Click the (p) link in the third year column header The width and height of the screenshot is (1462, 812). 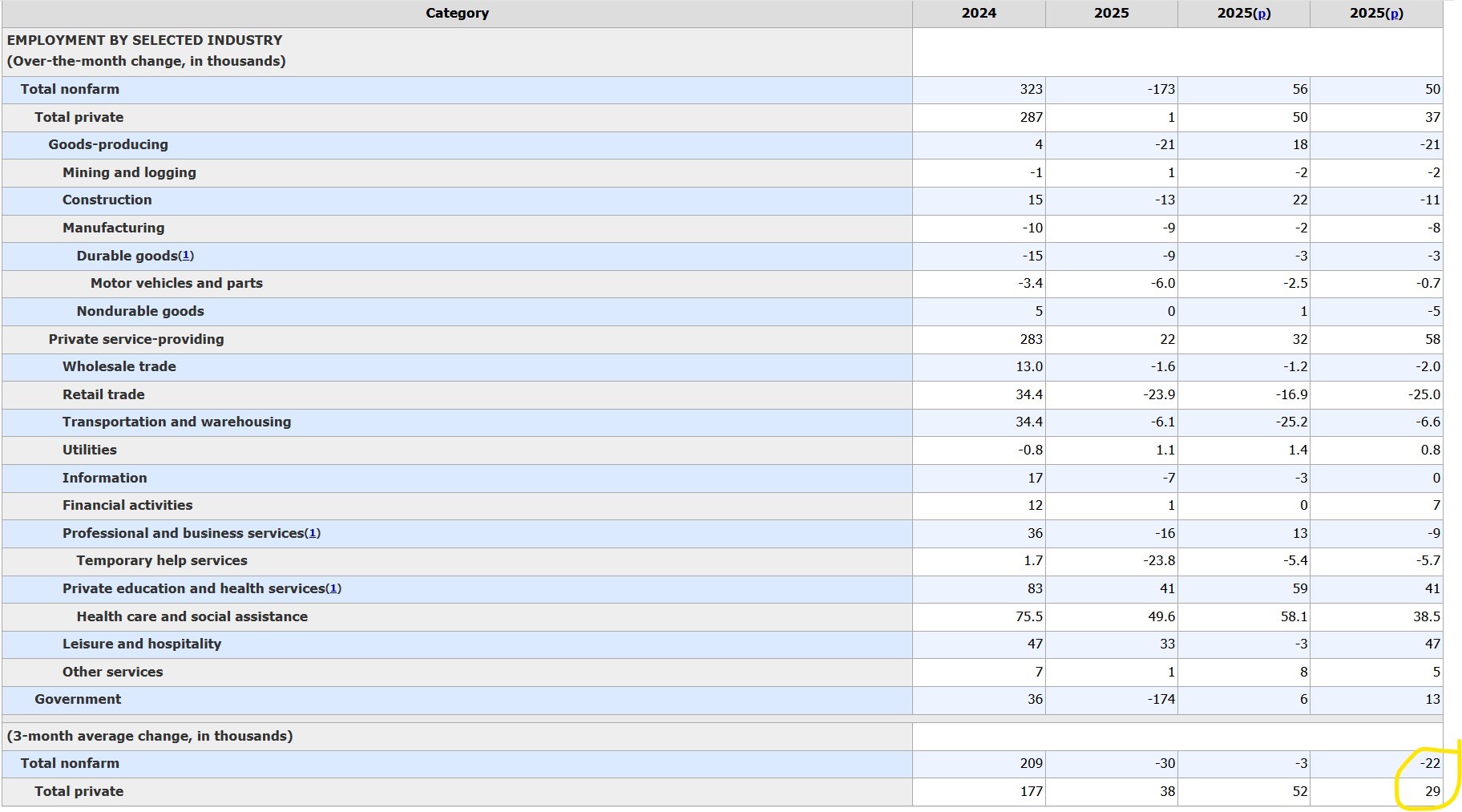pyautogui.click(x=1263, y=14)
